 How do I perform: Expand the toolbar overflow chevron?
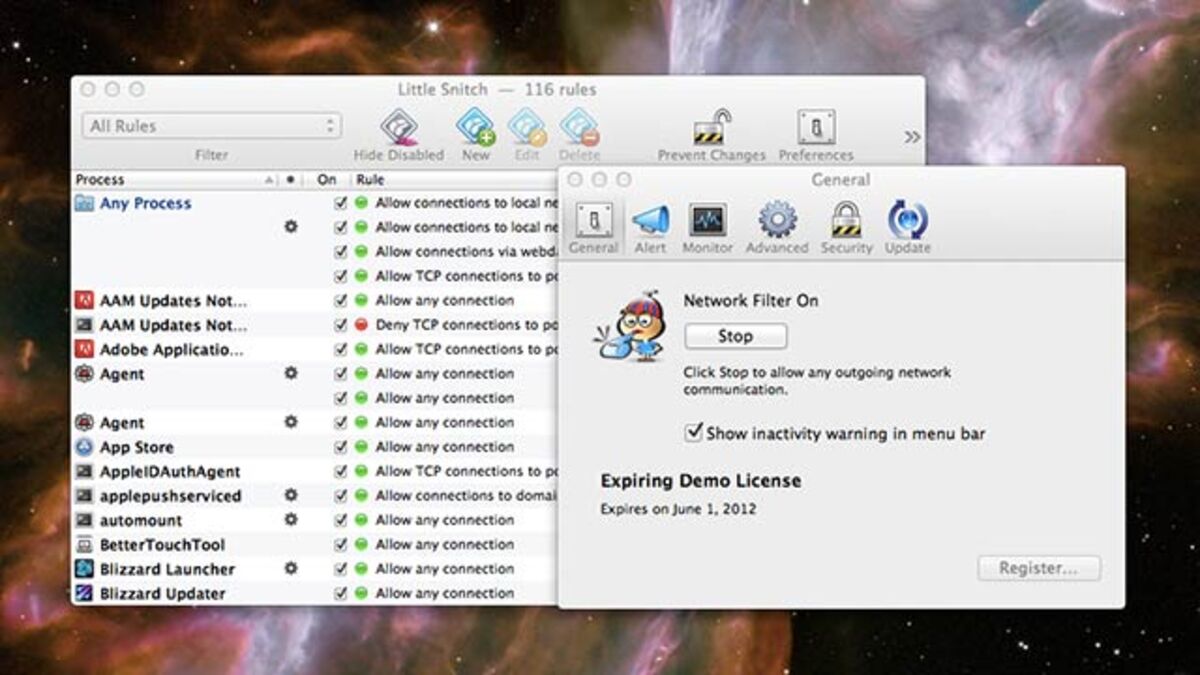pos(912,137)
